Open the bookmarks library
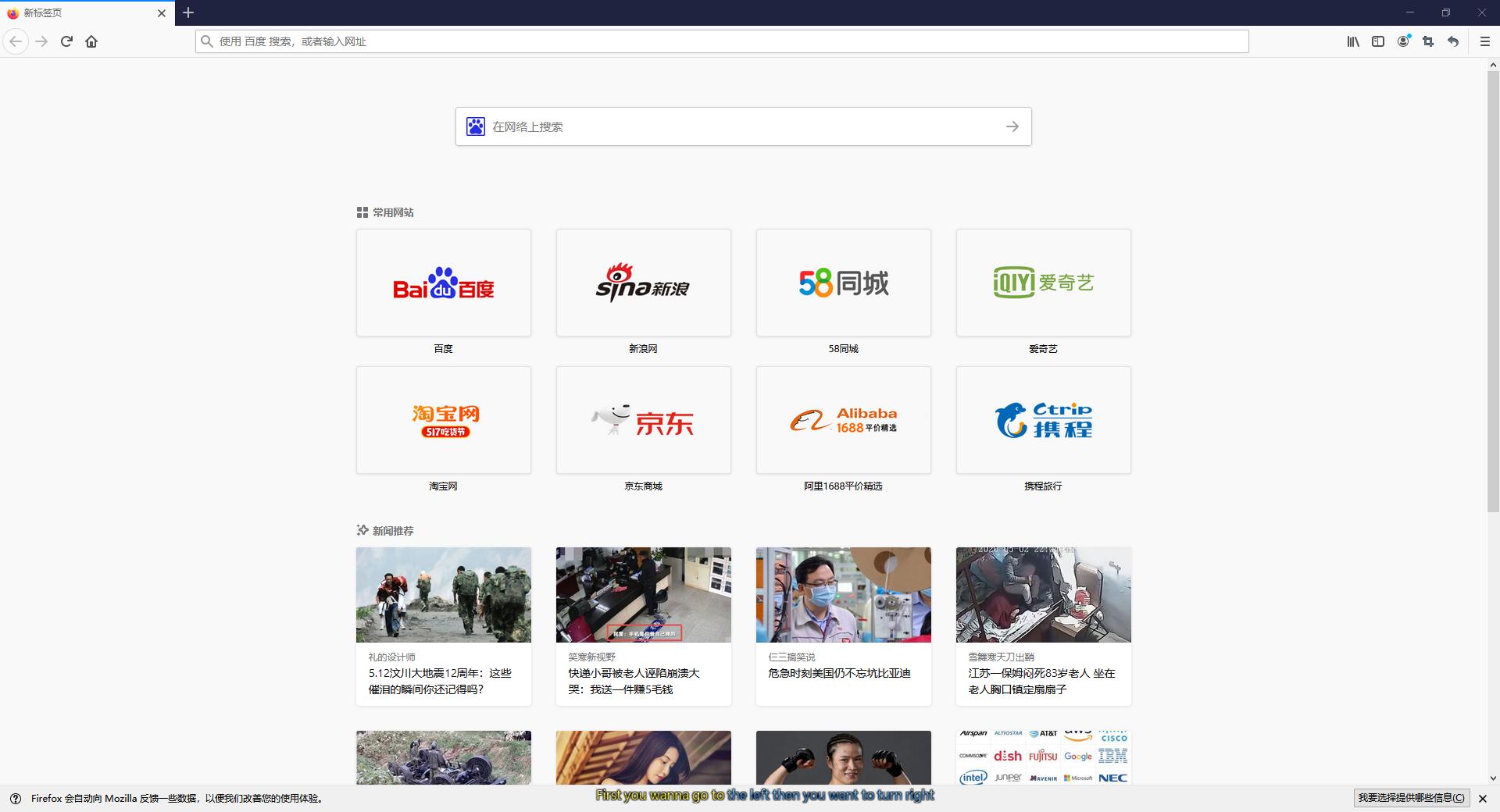The height and width of the screenshot is (812, 1500). [x=1352, y=41]
